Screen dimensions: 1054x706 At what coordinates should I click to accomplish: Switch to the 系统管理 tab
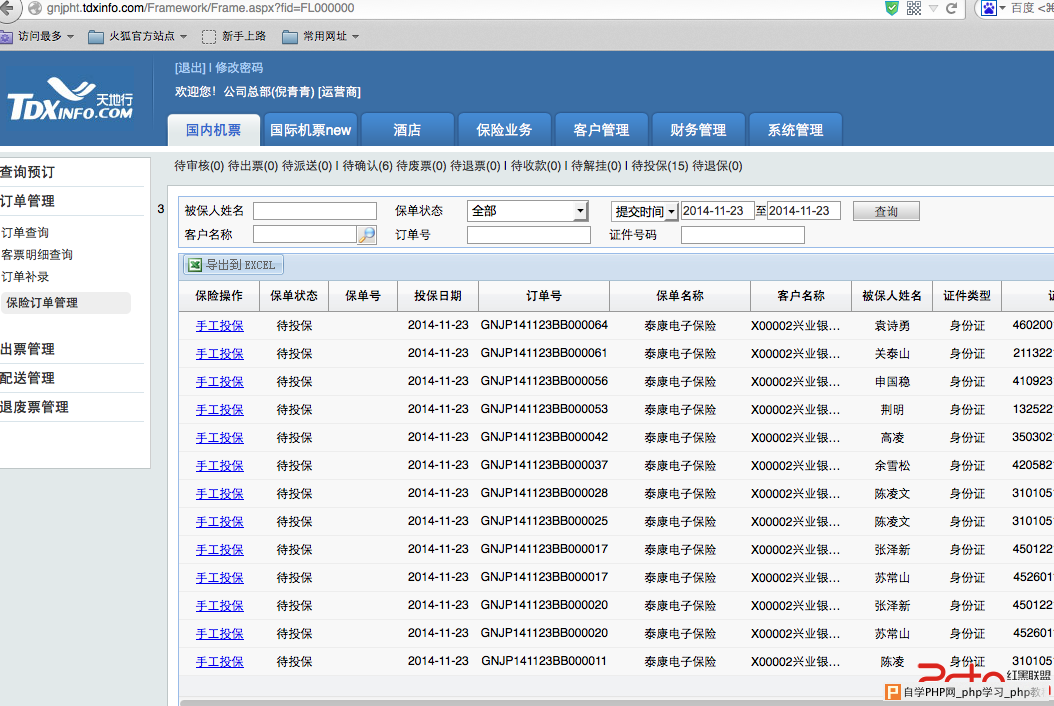click(795, 130)
